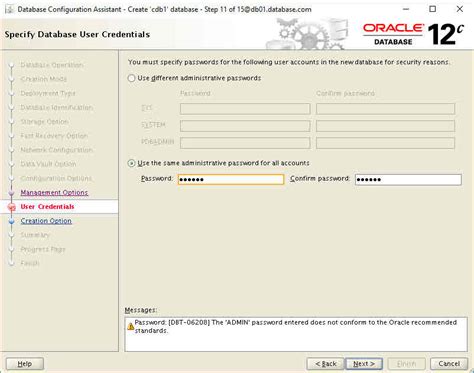The image size is (474, 373).
Task: Click the Confirm password input field
Action: (408, 179)
